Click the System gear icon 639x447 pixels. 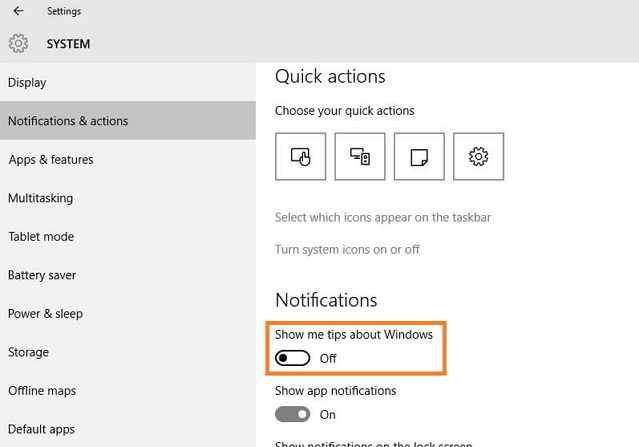pos(18,43)
